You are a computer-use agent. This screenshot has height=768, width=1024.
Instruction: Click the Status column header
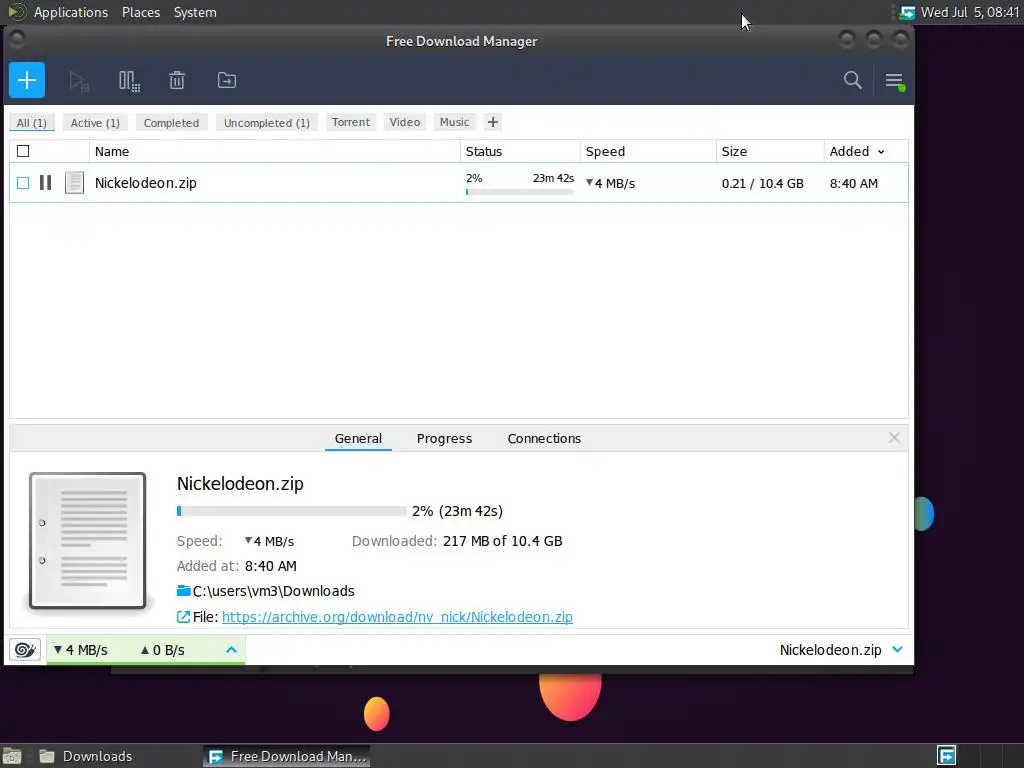point(520,152)
